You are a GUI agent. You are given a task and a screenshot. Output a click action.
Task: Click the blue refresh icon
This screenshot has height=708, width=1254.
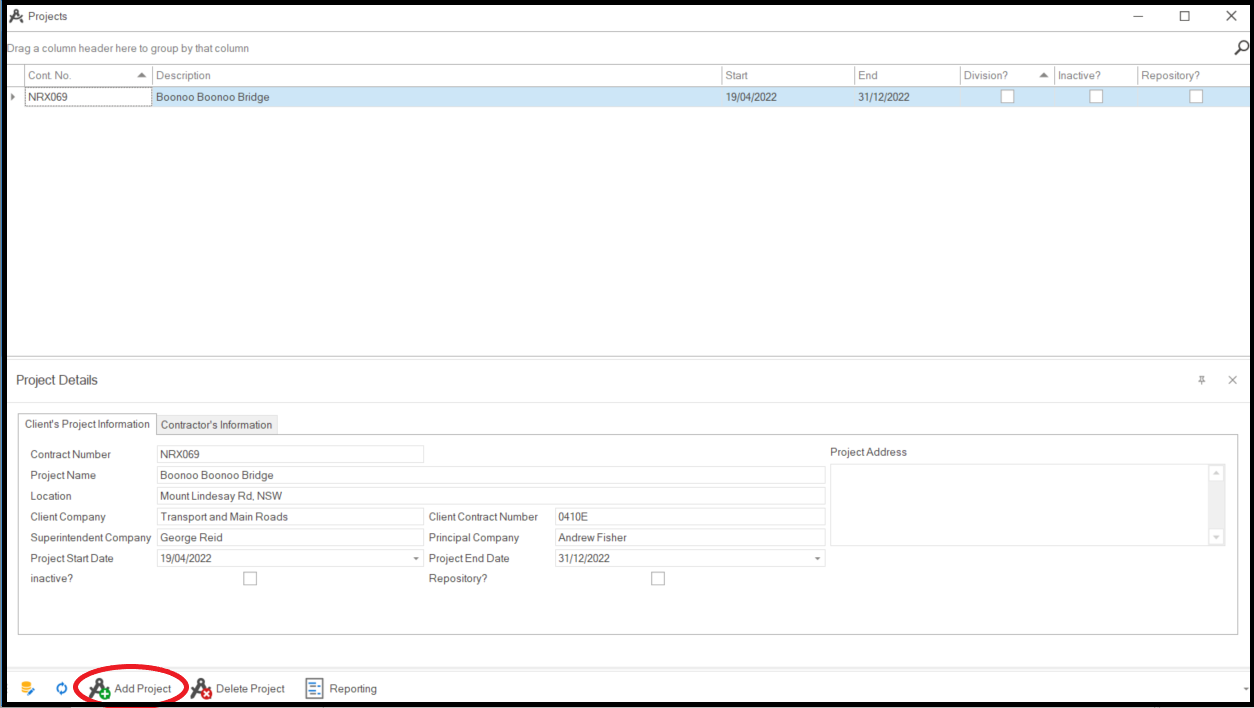pyautogui.click(x=62, y=688)
